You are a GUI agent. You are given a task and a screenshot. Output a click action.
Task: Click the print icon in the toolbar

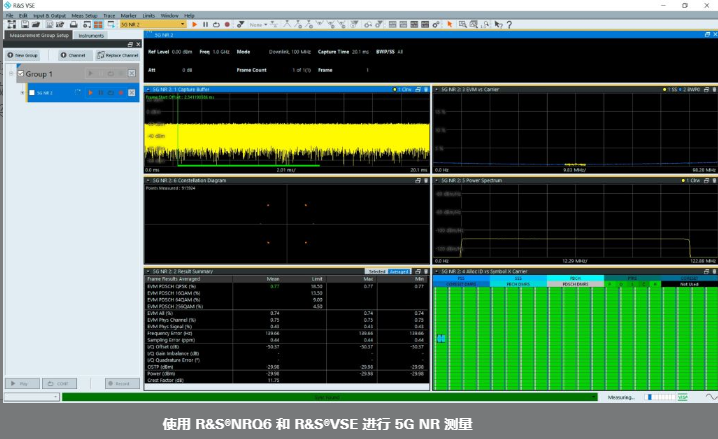pos(73,24)
